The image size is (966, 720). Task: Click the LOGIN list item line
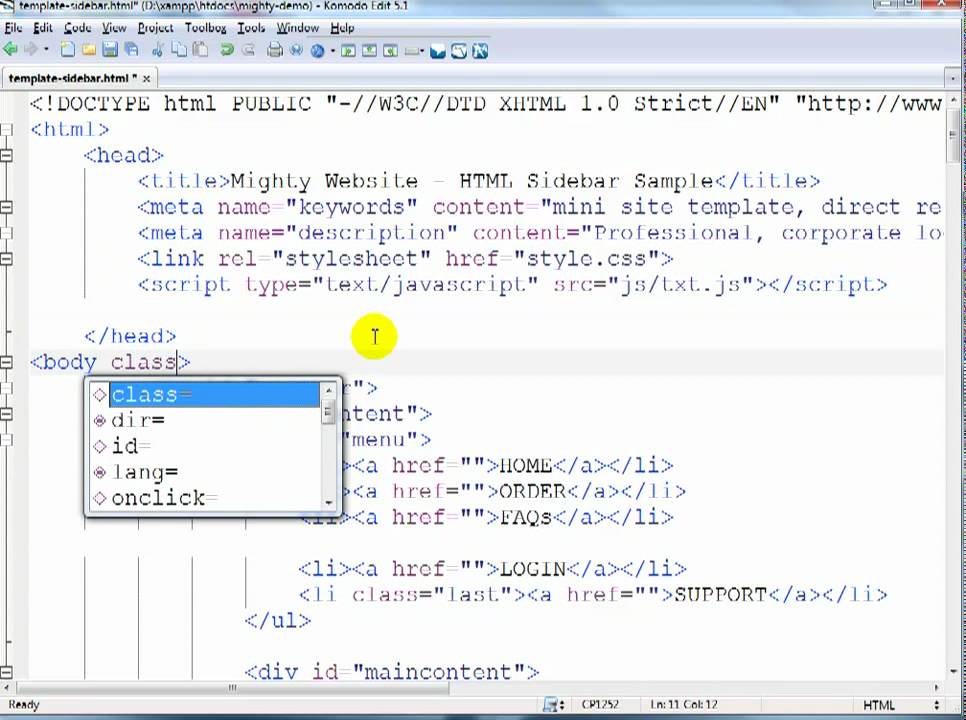[492, 568]
